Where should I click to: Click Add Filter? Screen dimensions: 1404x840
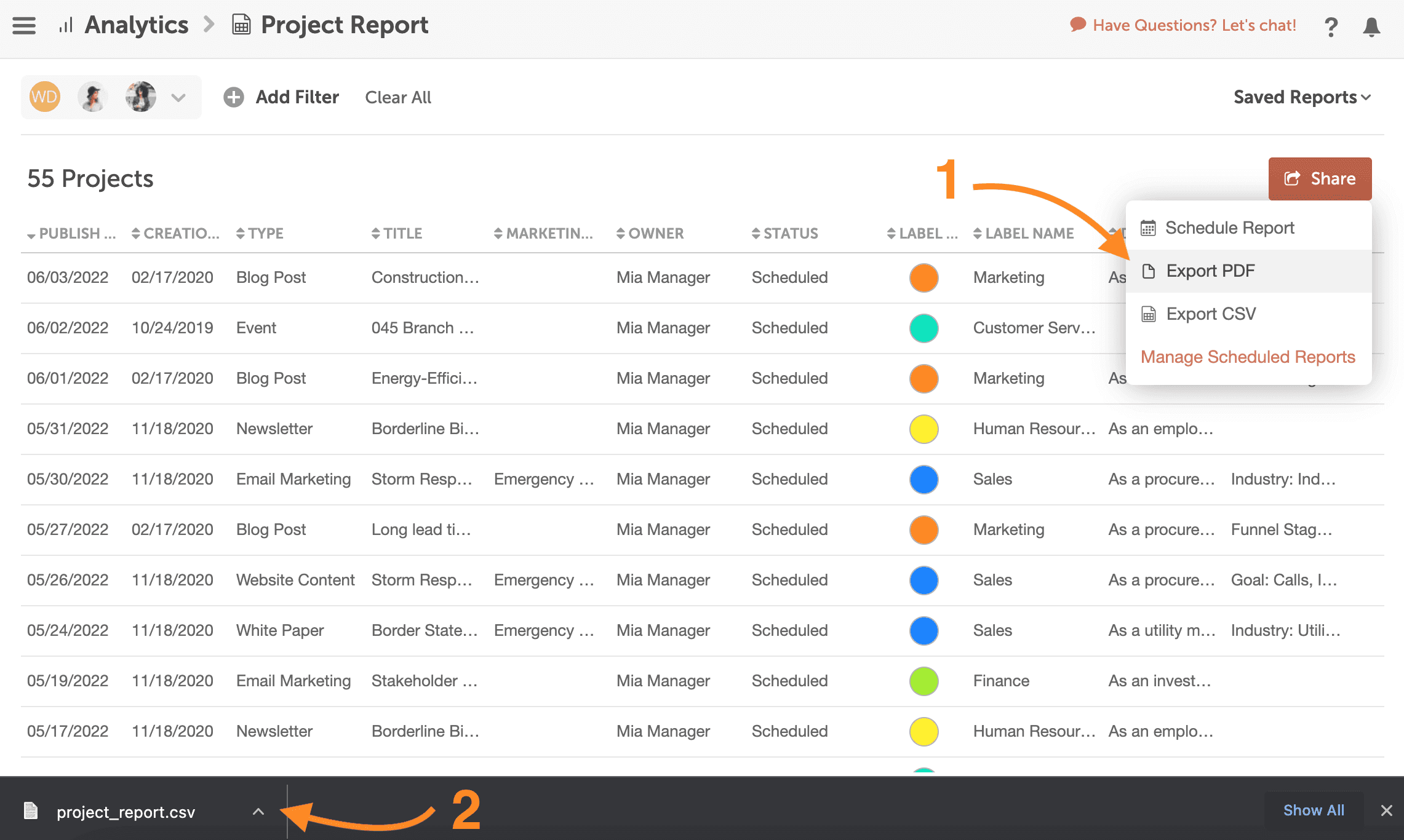click(x=281, y=97)
